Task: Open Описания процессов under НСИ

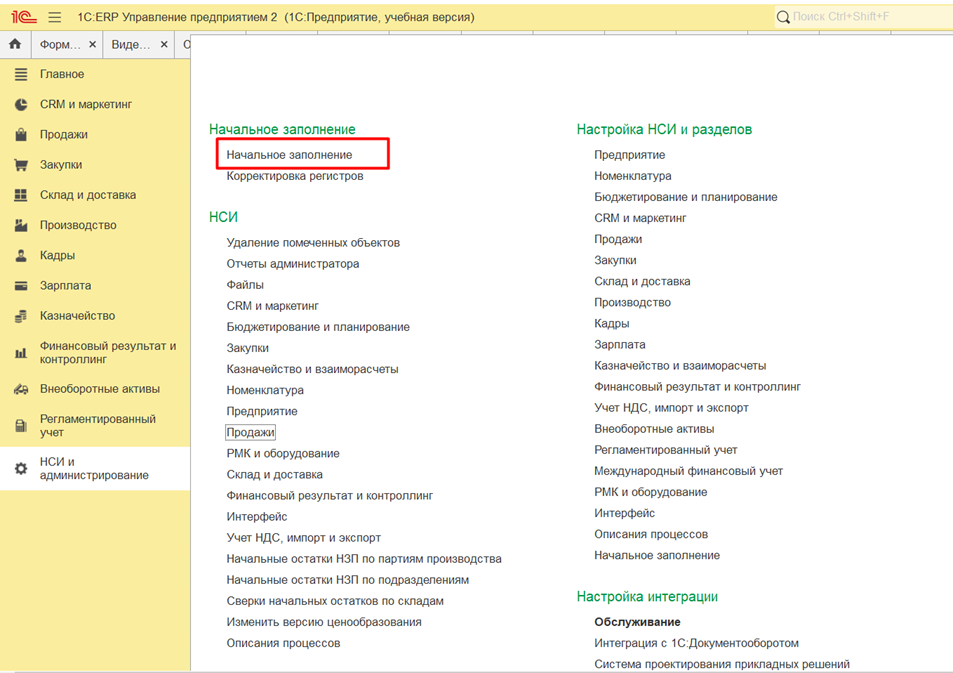Action: (283, 643)
